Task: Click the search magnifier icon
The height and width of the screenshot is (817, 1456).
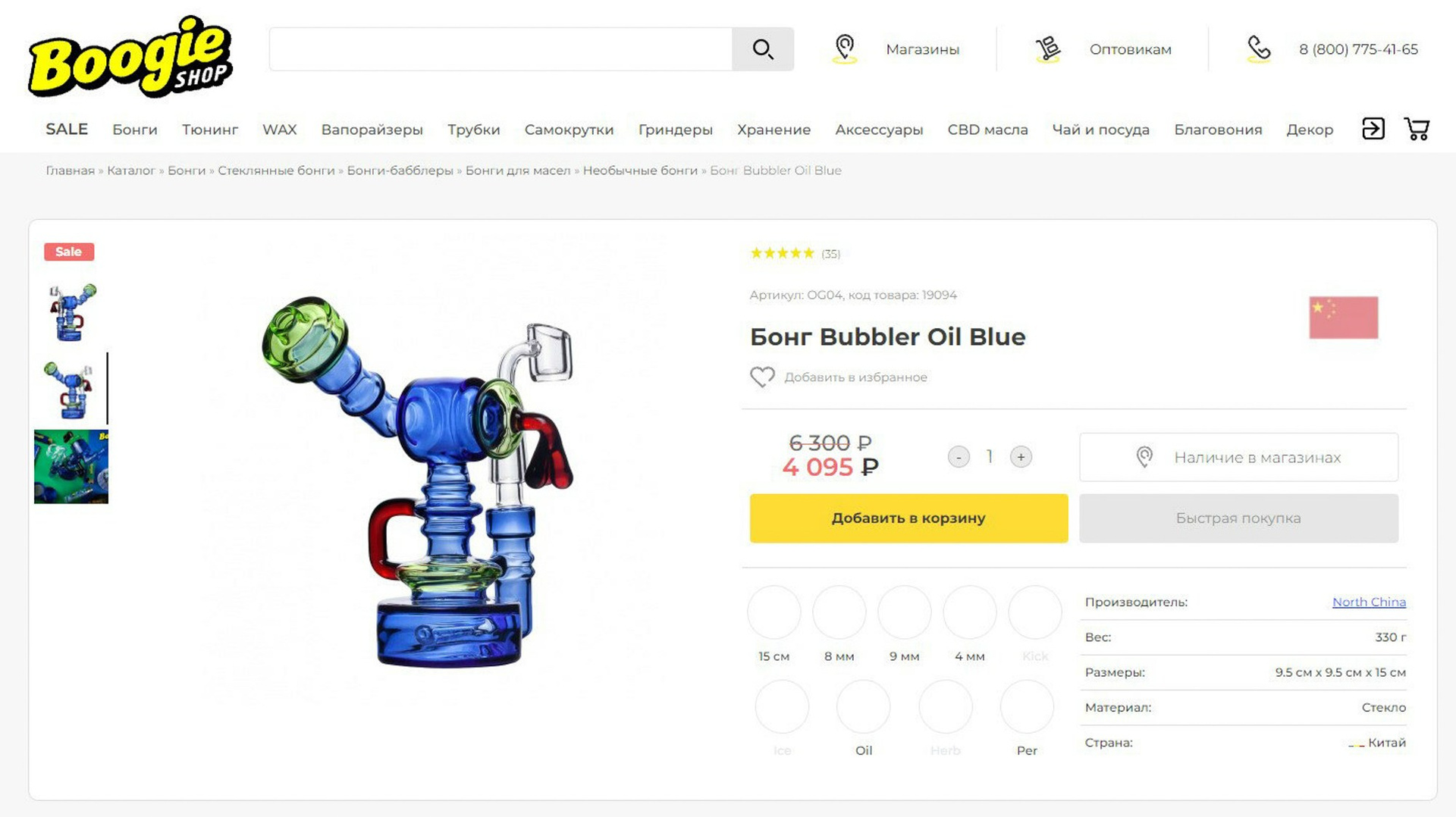Action: pyautogui.click(x=763, y=49)
